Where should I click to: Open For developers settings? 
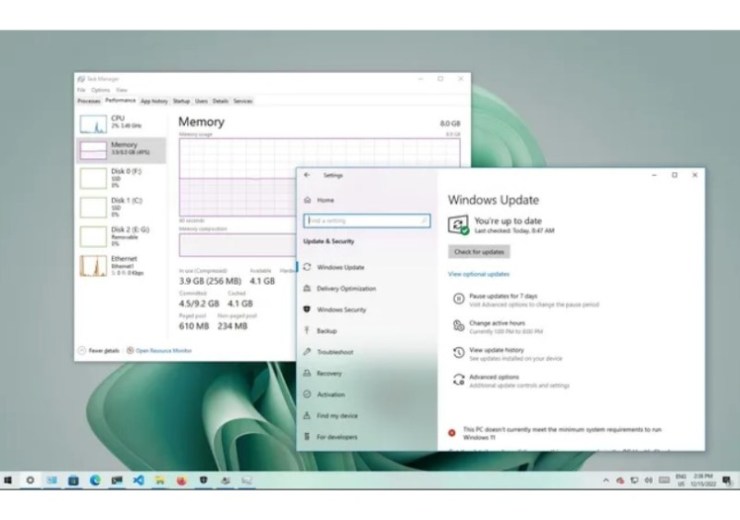point(367,437)
